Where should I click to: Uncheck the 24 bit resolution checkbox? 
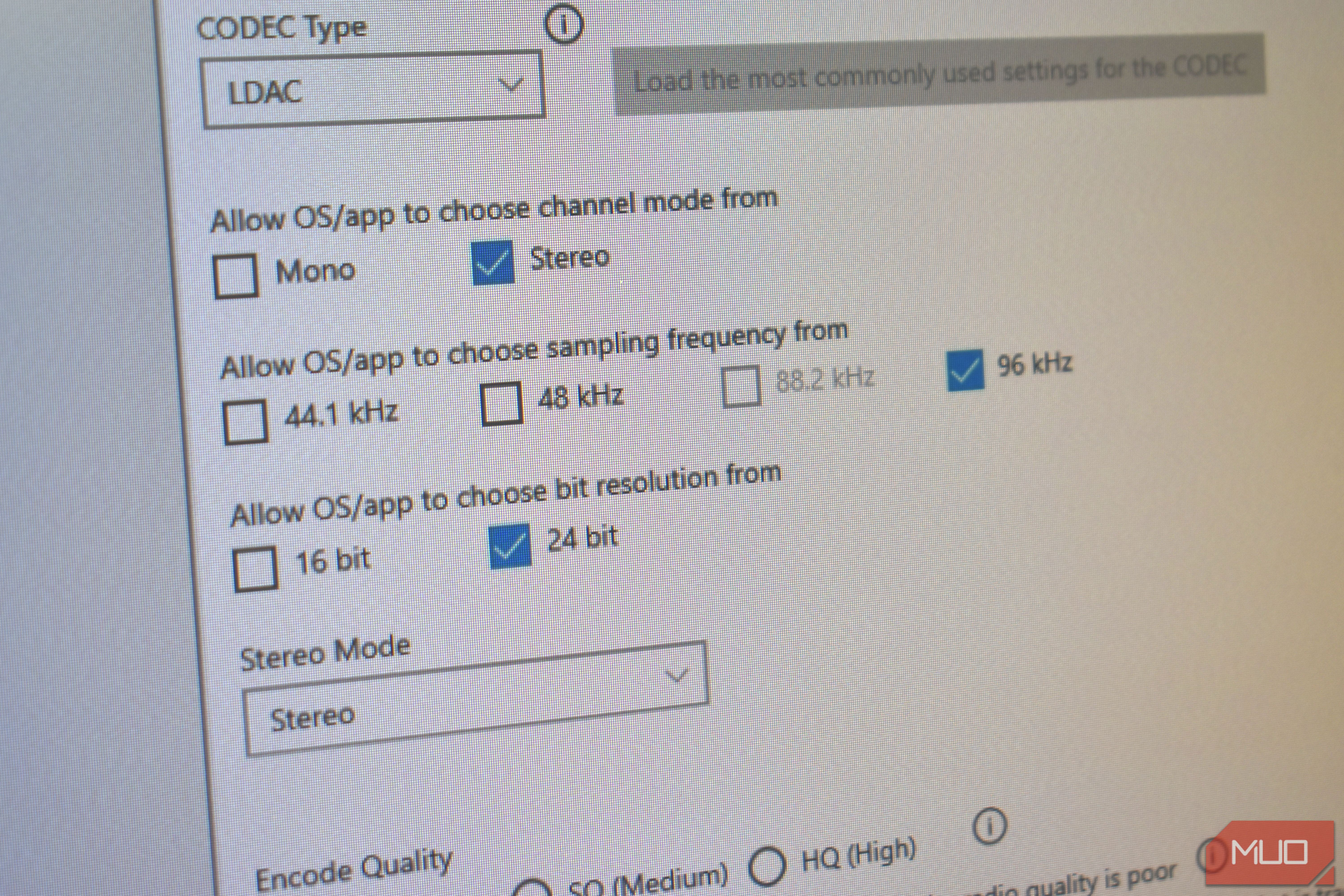point(510,546)
